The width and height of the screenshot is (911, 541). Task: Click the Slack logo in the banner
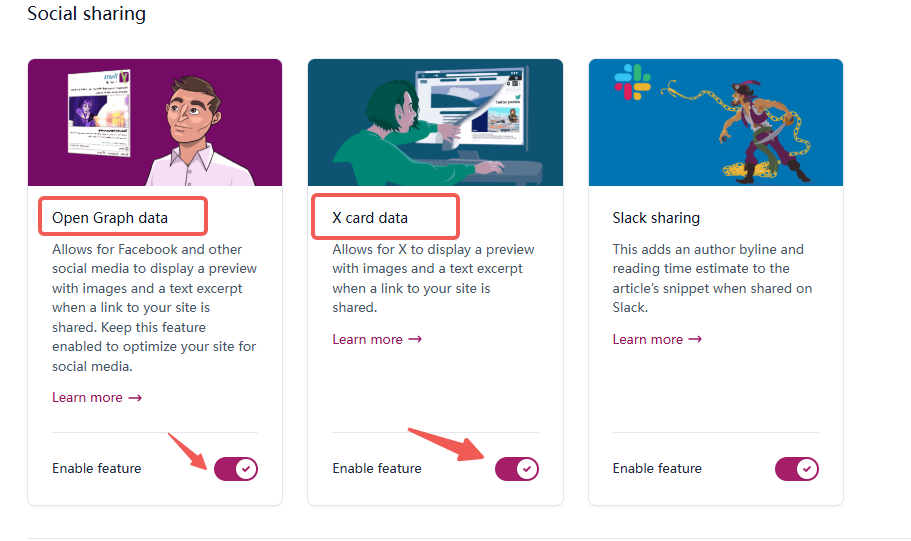coord(632,80)
